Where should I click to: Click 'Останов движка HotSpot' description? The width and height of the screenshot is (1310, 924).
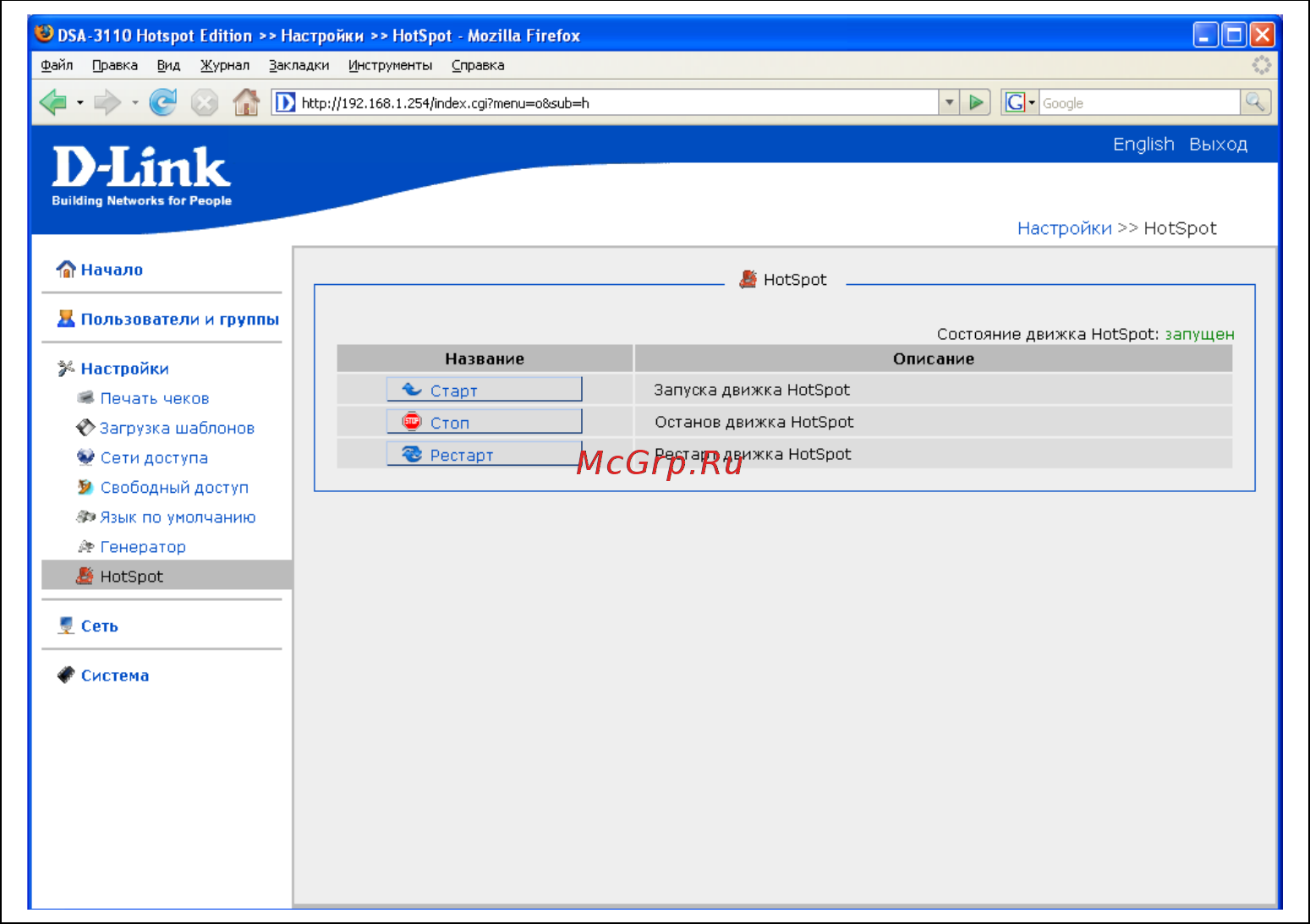(754, 422)
